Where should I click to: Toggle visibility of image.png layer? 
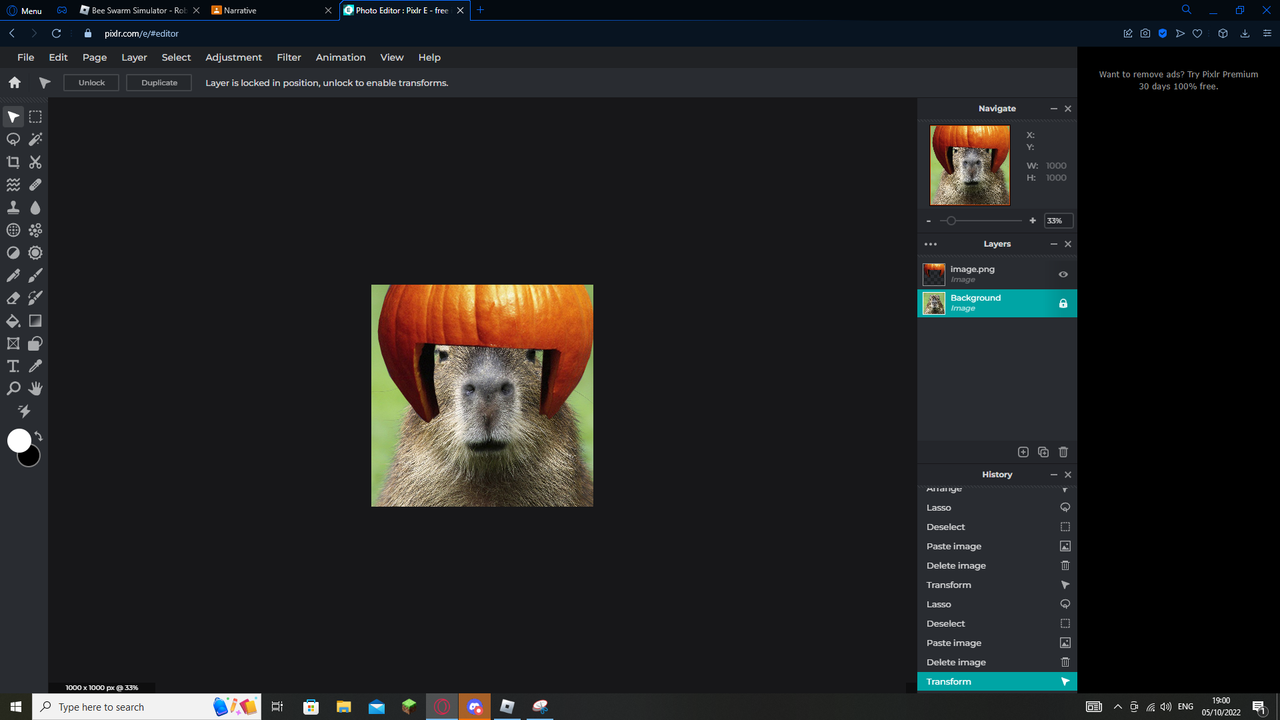(x=1063, y=274)
